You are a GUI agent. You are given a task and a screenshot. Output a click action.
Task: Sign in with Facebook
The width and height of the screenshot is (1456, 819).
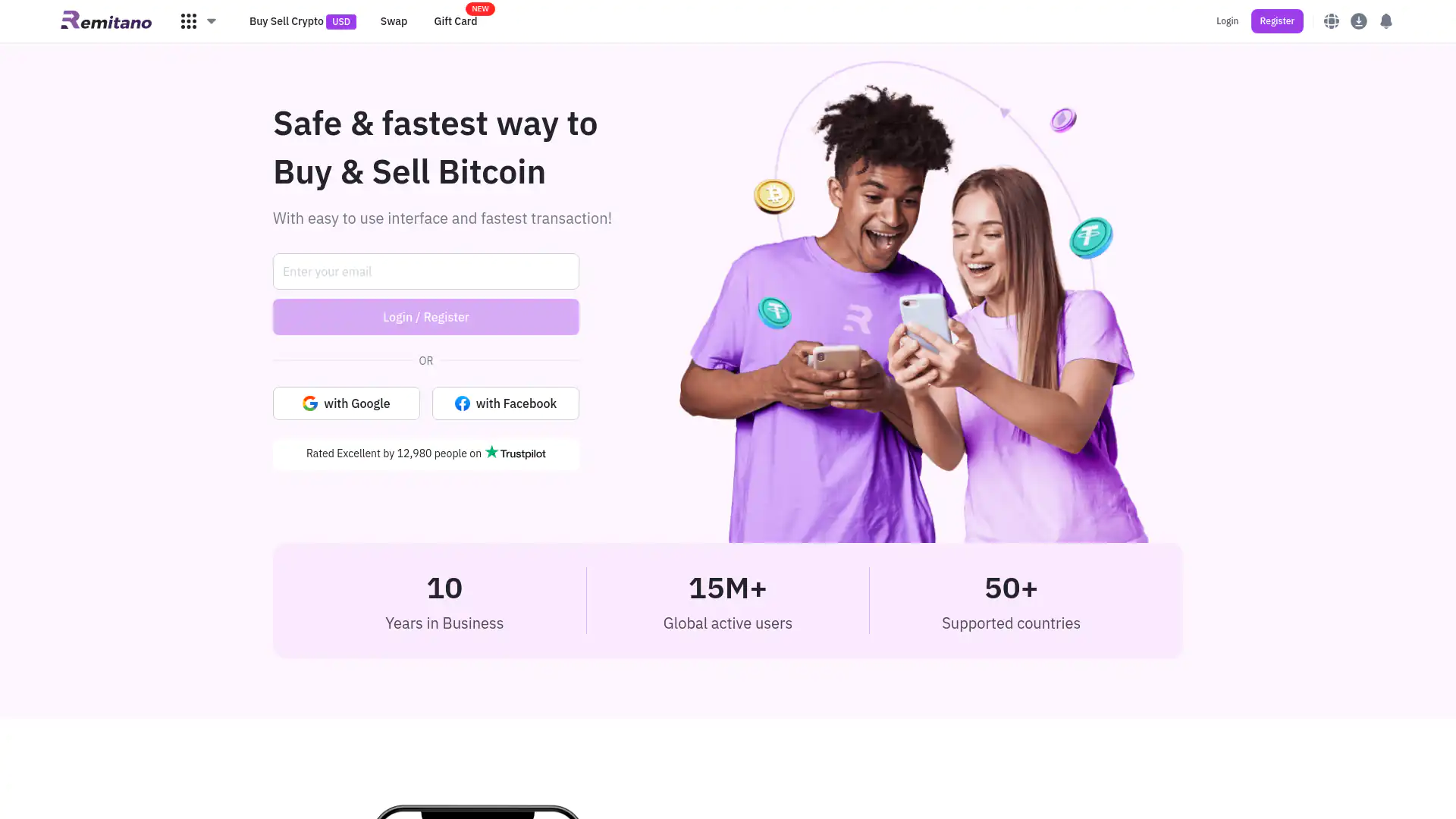[x=506, y=403]
